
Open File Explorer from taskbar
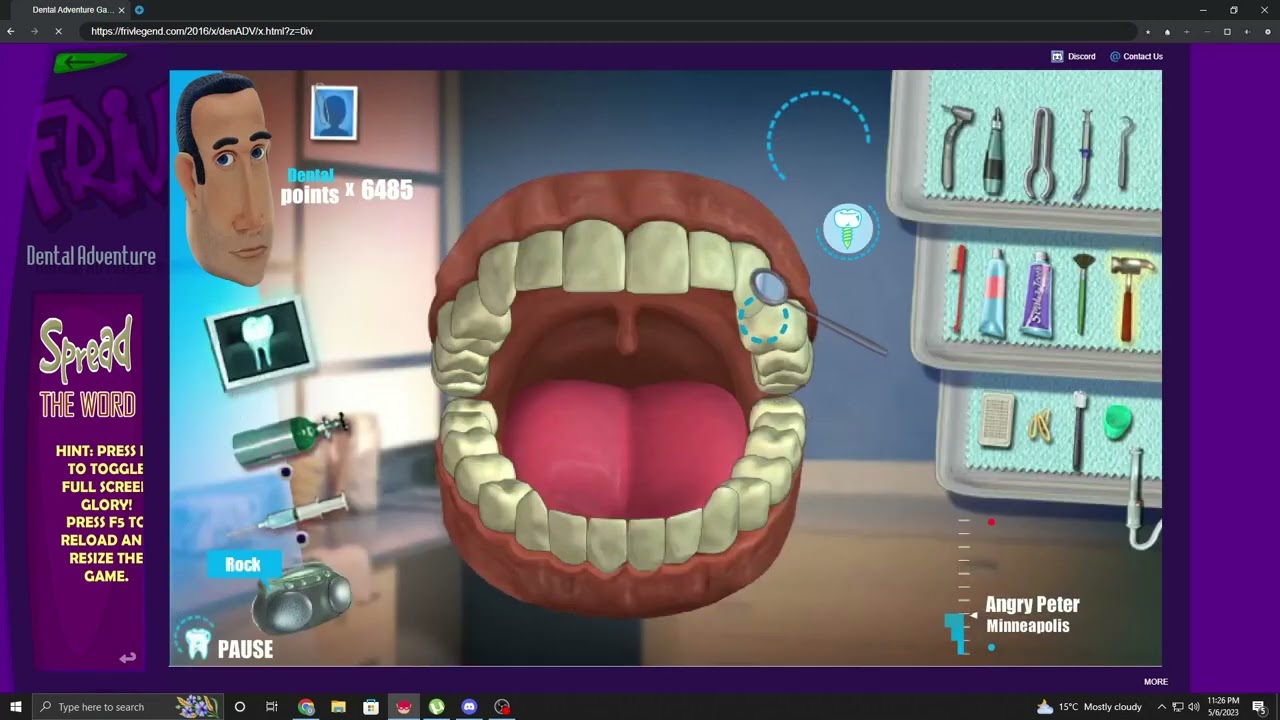tap(338, 707)
